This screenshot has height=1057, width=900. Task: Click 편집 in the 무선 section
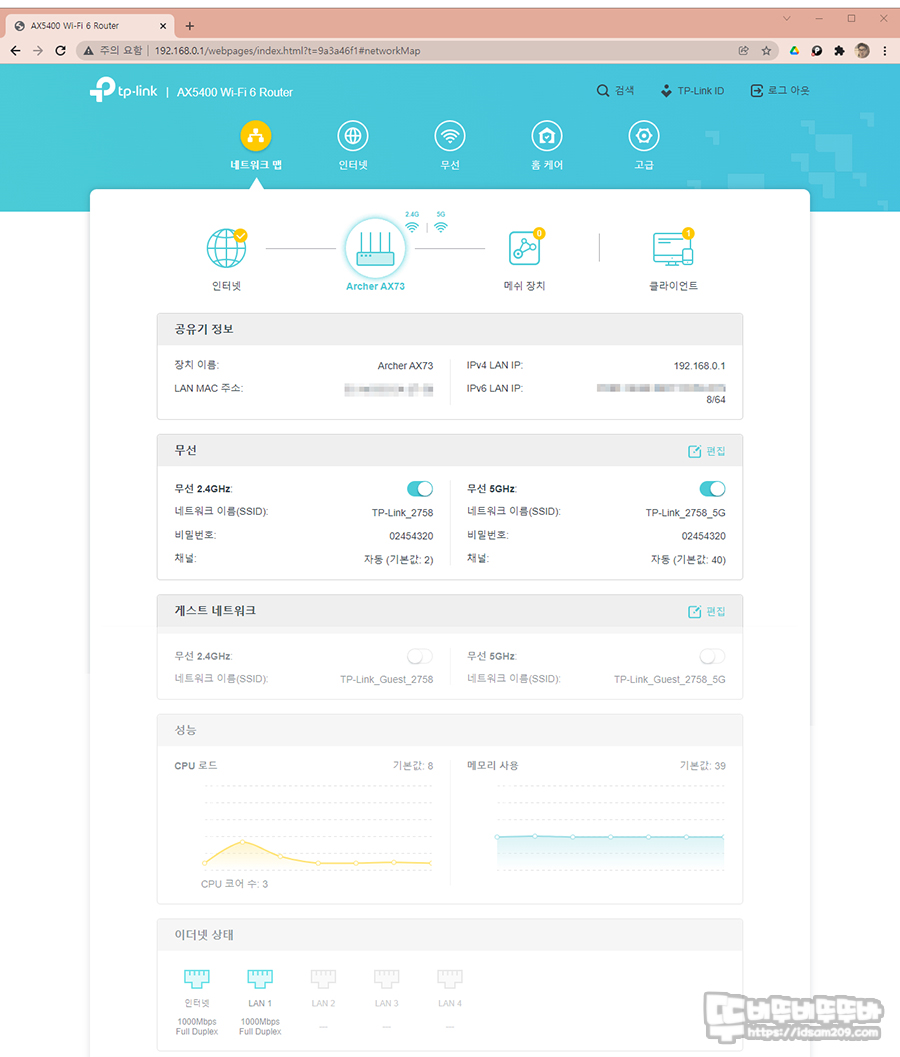tap(707, 451)
